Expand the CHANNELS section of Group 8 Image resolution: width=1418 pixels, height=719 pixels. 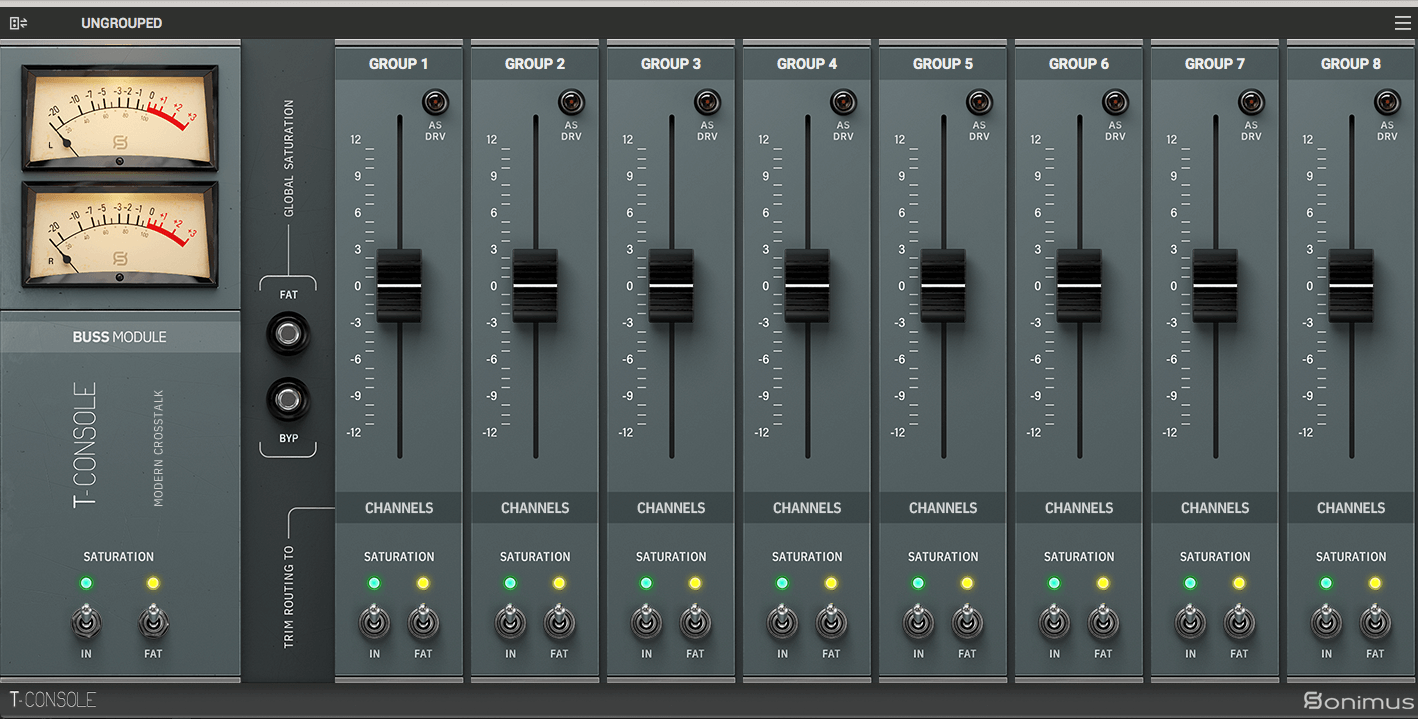pyautogui.click(x=1350, y=507)
